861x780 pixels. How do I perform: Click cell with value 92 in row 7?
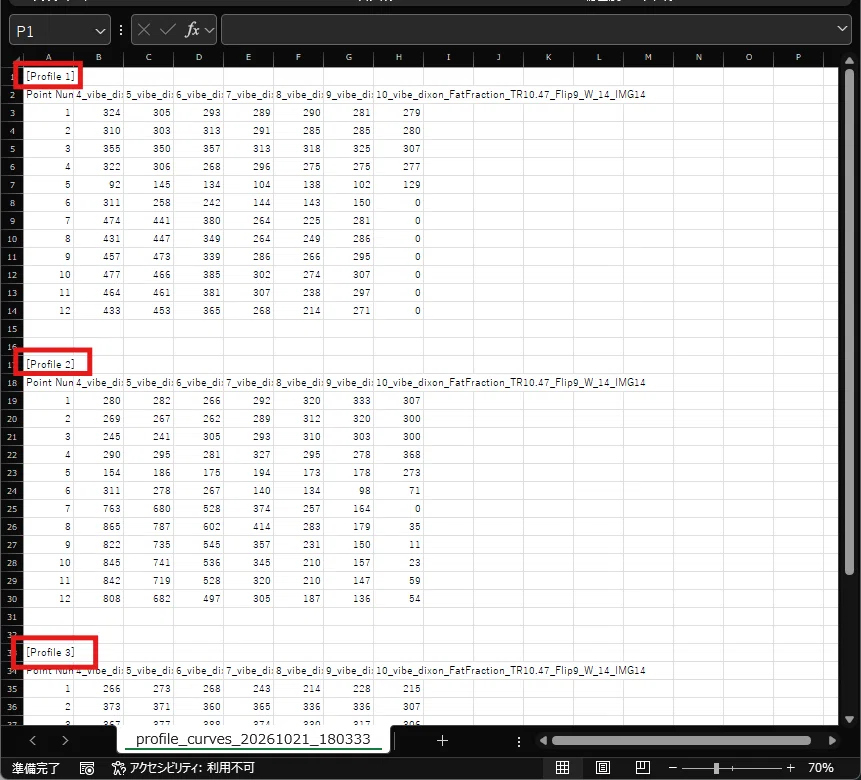click(99, 185)
